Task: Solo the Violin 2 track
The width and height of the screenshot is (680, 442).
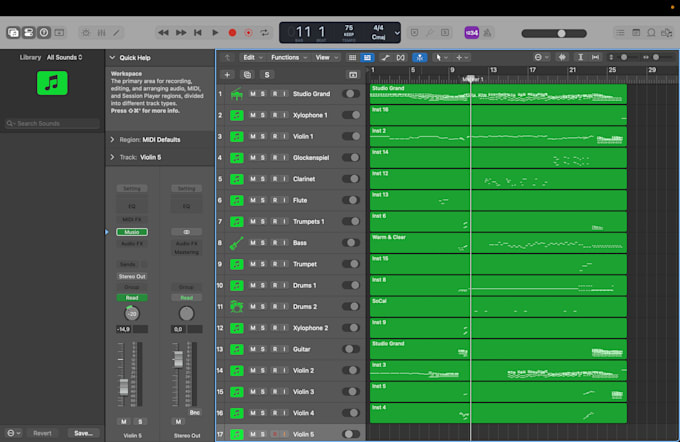Action: [x=263, y=370]
